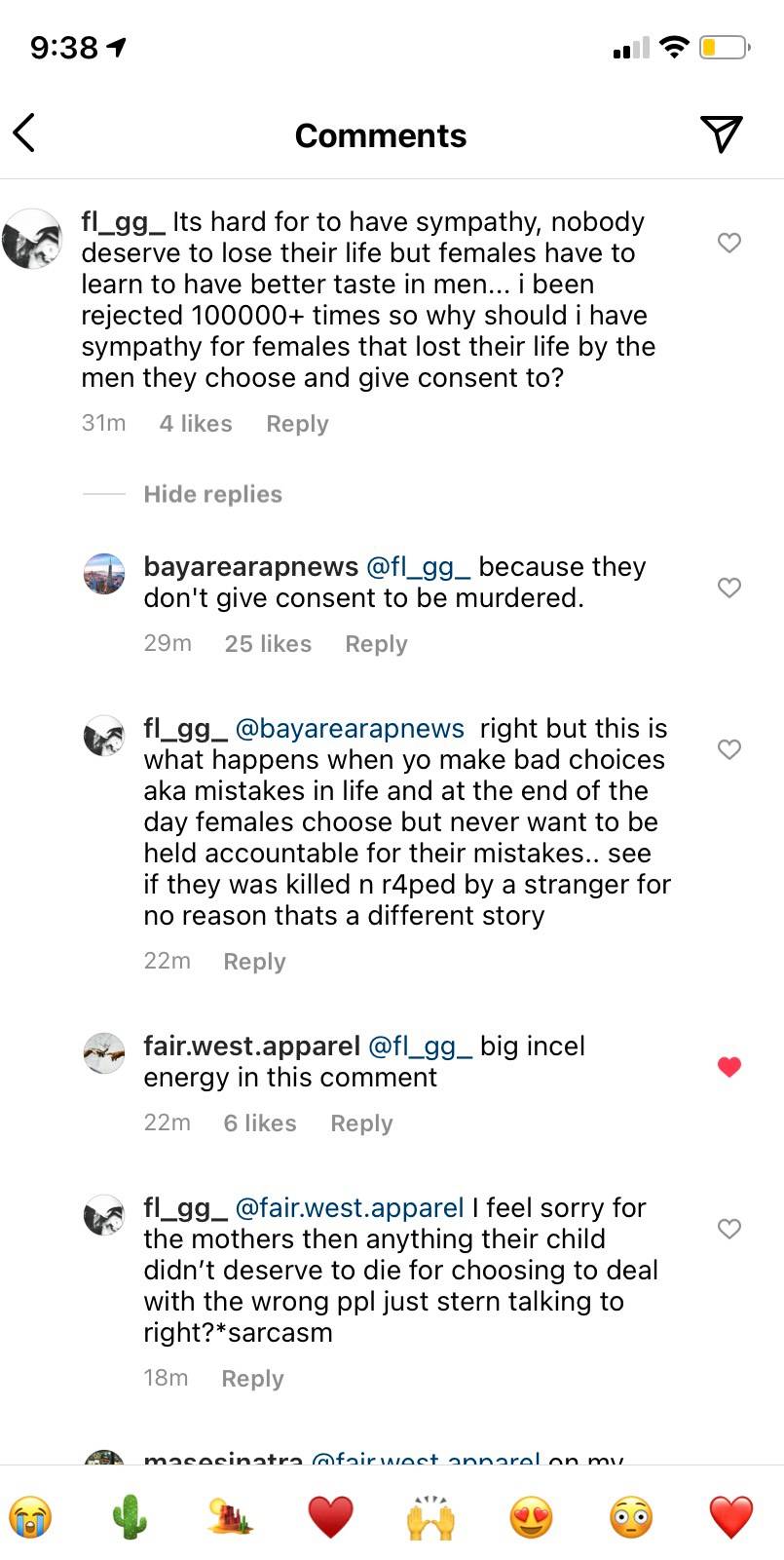Viewport: 784px width, 1560px height.
Task: Unlike fair.west.apparel's comment red heart
Action: click(x=729, y=1067)
